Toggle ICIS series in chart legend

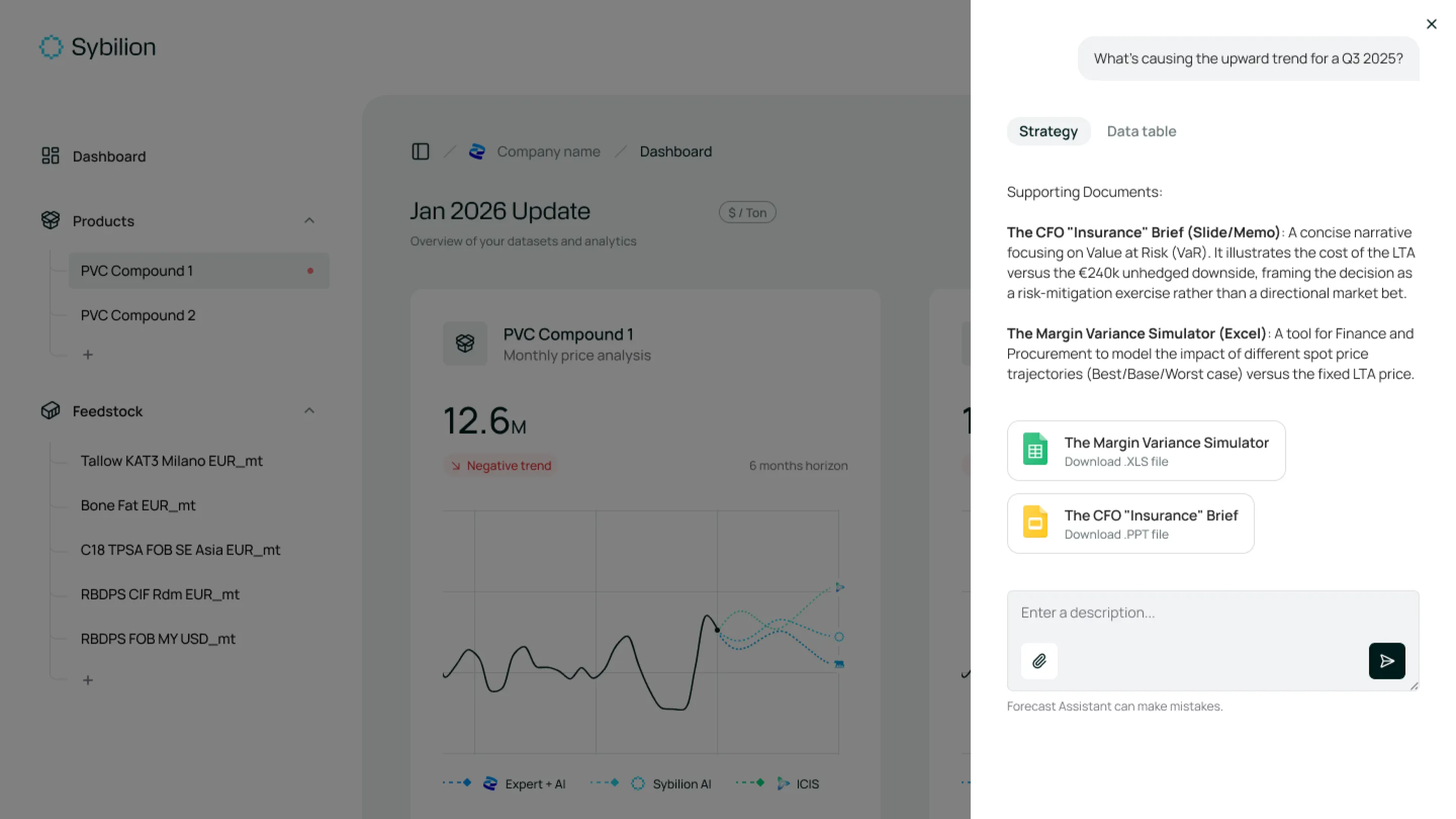tap(806, 784)
